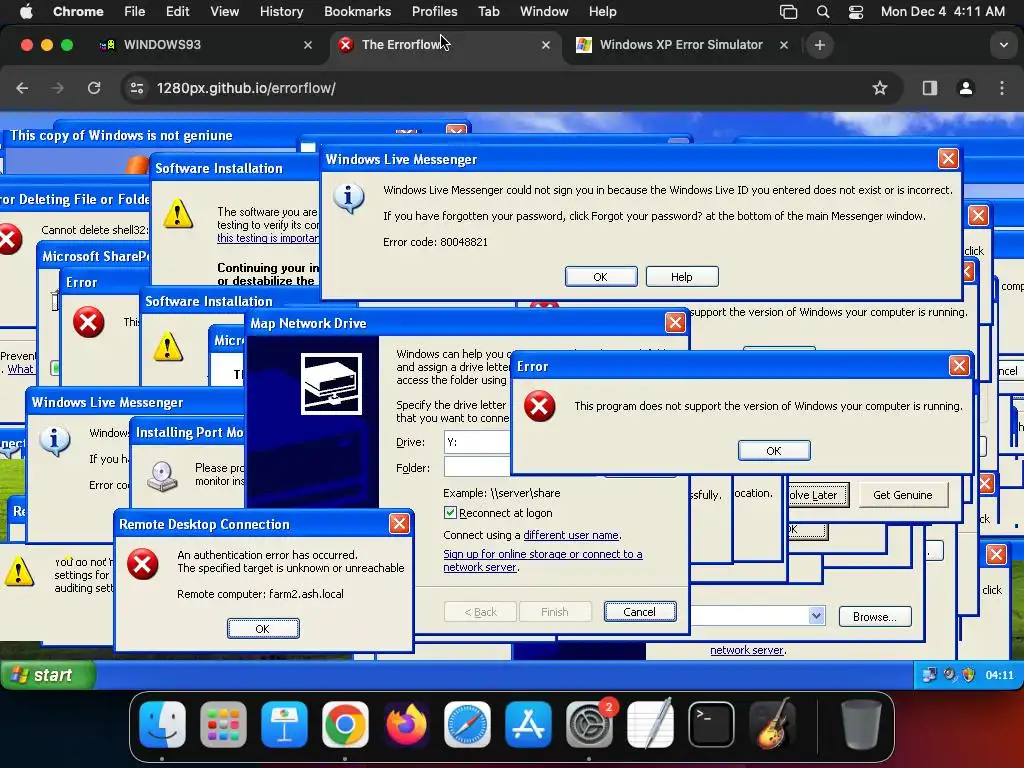Expand the Chrome tab search dropdown
This screenshot has height=768, width=1024.
[x=1004, y=45]
